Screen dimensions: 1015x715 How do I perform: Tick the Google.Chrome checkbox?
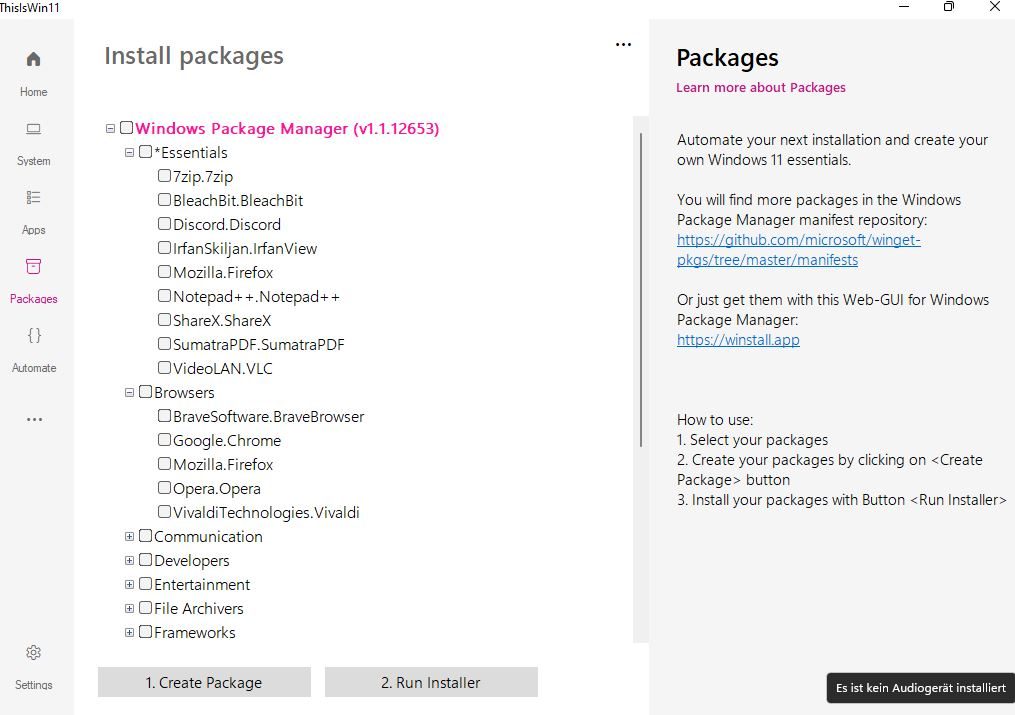[x=164, y=440]
